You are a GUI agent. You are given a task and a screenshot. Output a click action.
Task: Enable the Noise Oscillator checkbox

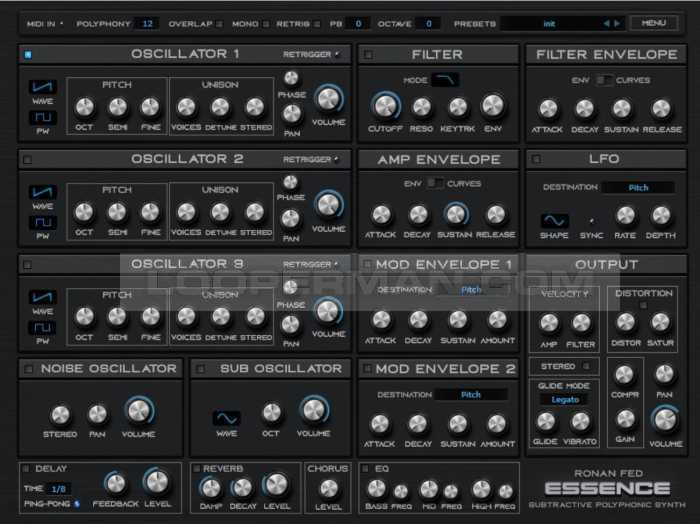[x=28, y=369]
